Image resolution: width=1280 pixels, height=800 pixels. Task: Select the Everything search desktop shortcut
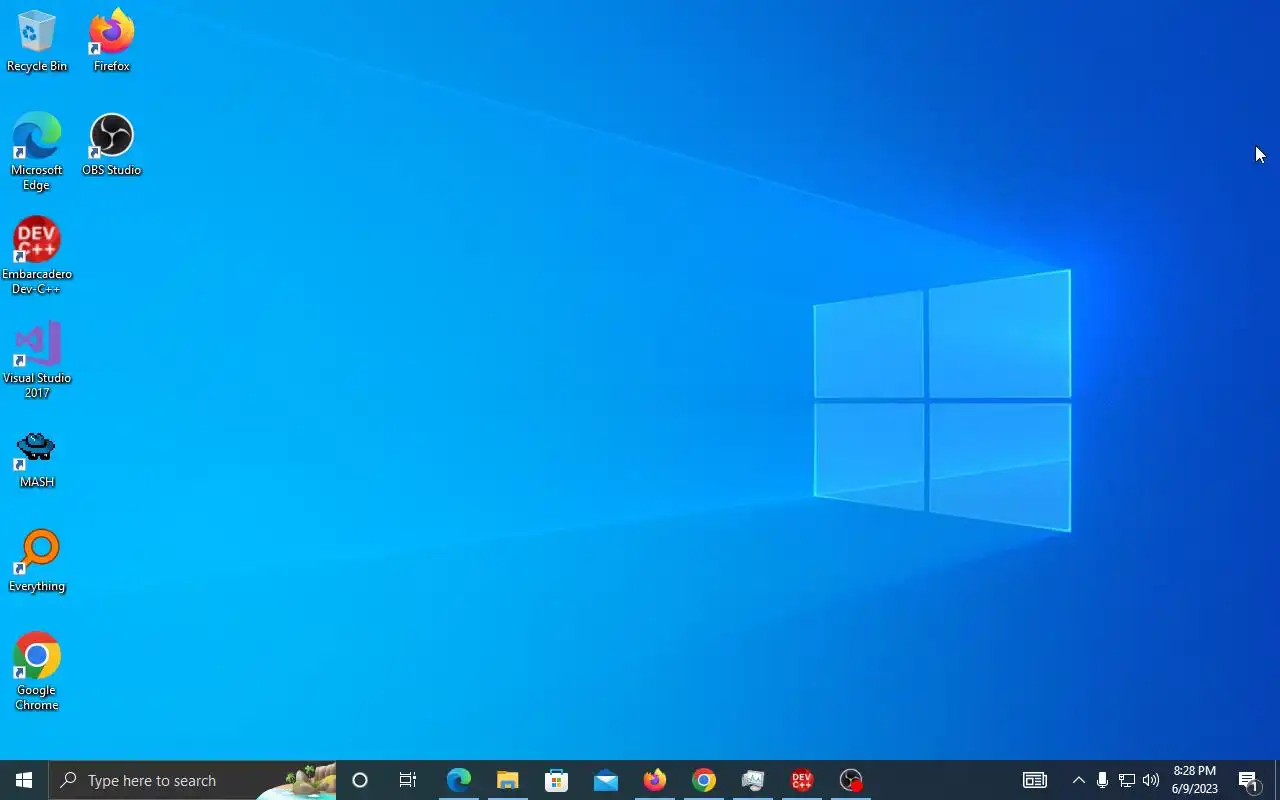[x=37, y=562]
